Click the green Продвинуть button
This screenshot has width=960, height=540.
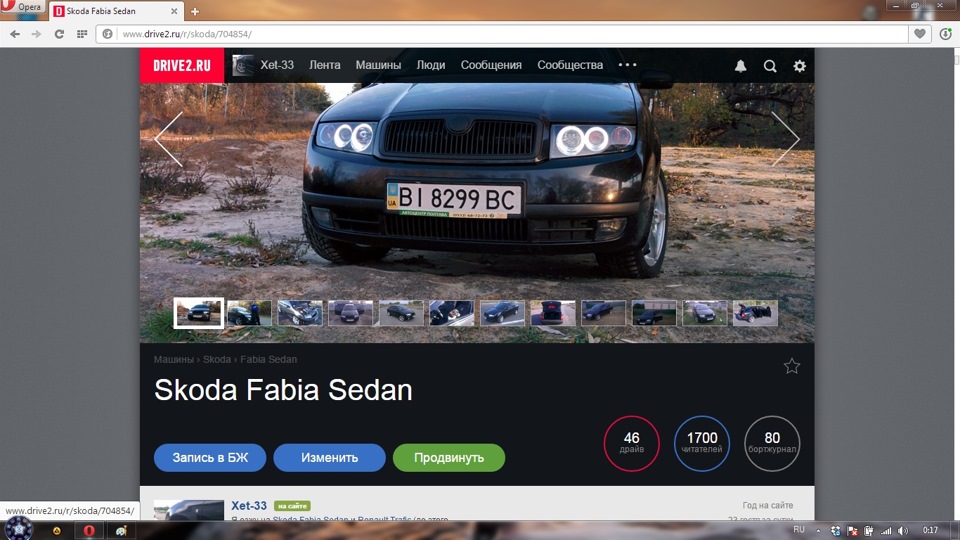pos(449,457)
